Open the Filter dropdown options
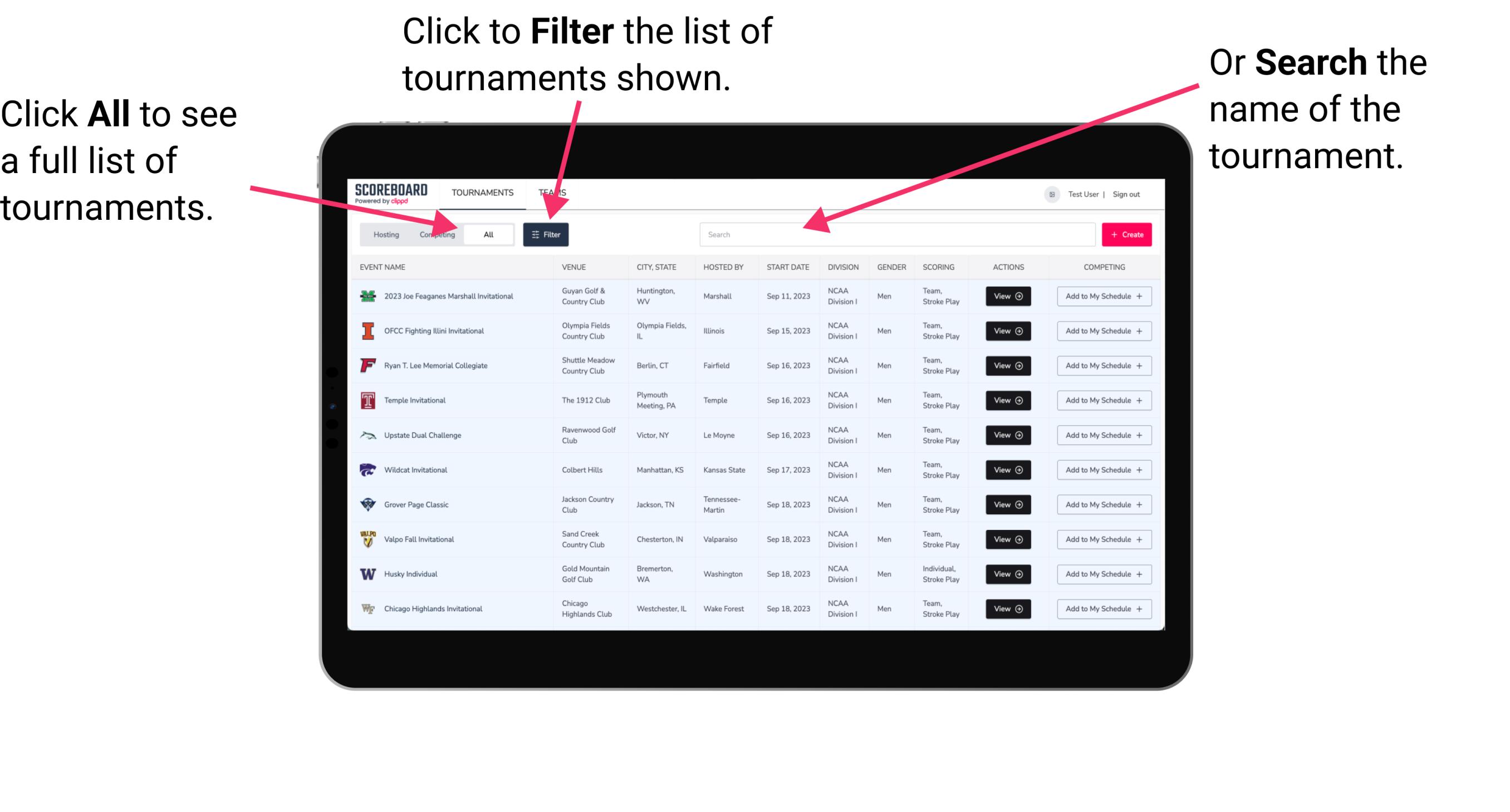The height and width of the screenshot is (812, 1510). tap(546, 234)
